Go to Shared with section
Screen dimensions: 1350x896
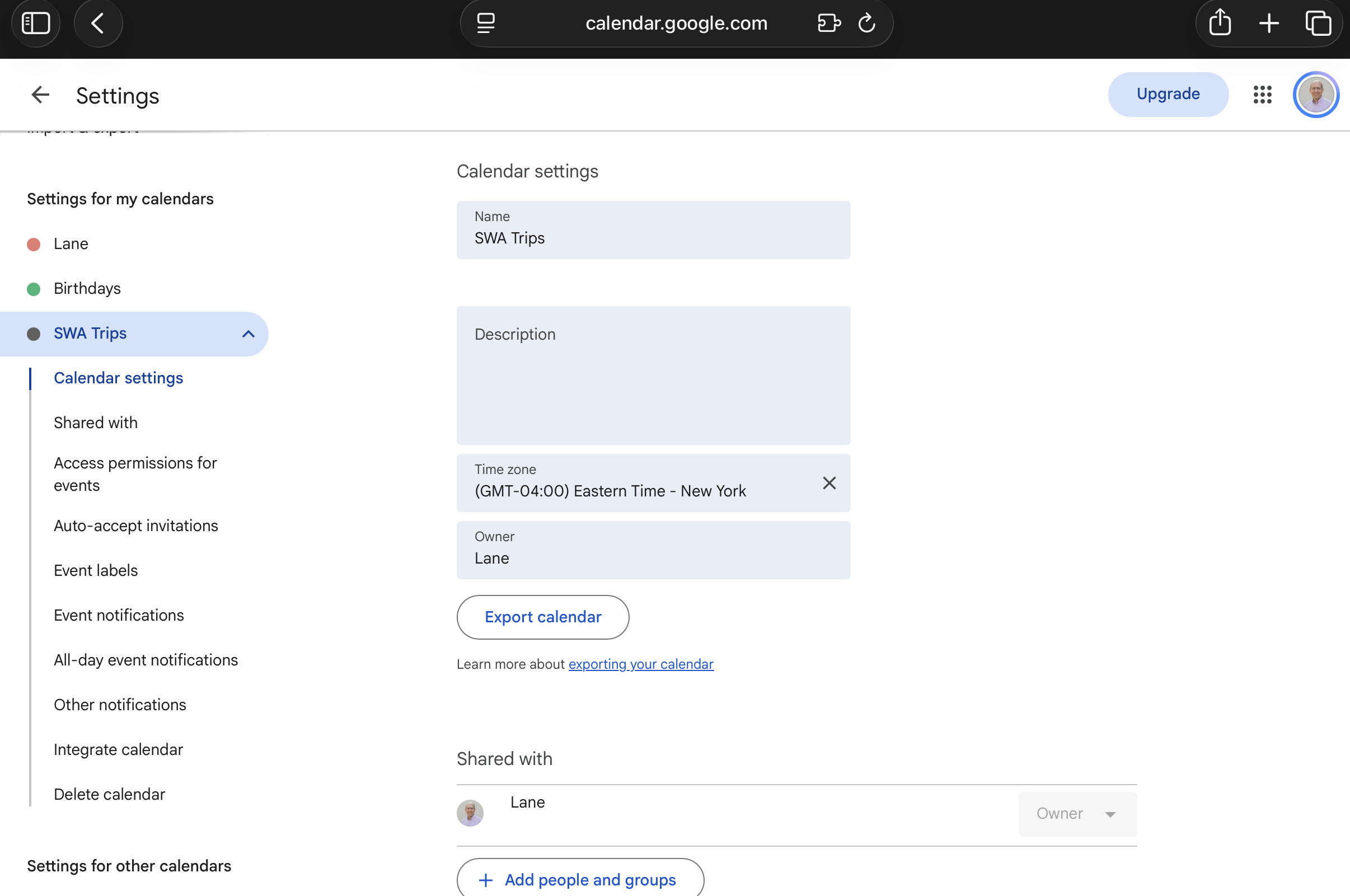95,423
